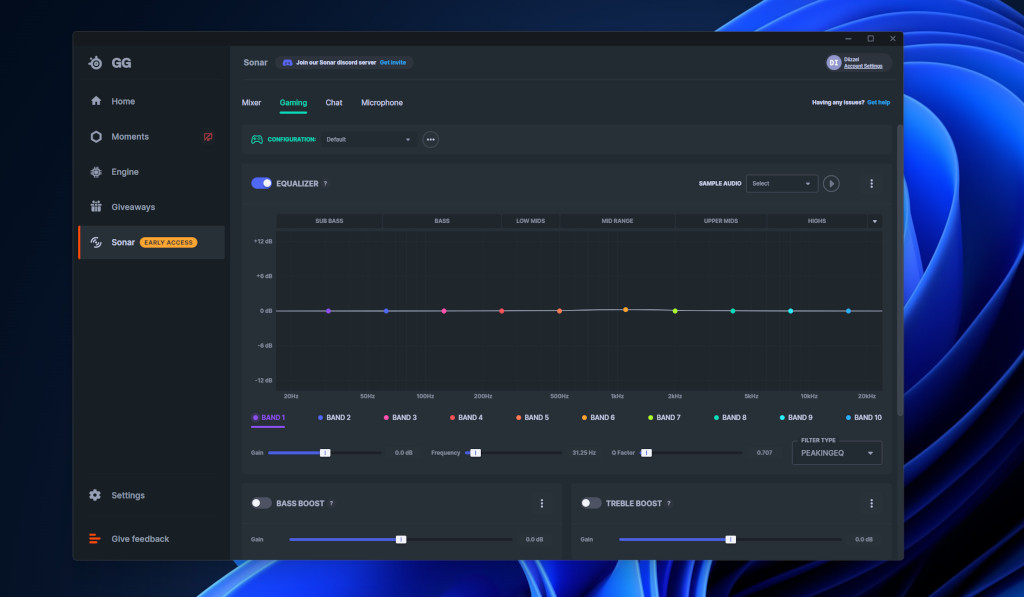The image size is (1024, 597).
Task: Select the BAND 1 tab
Action: point(268,417)
